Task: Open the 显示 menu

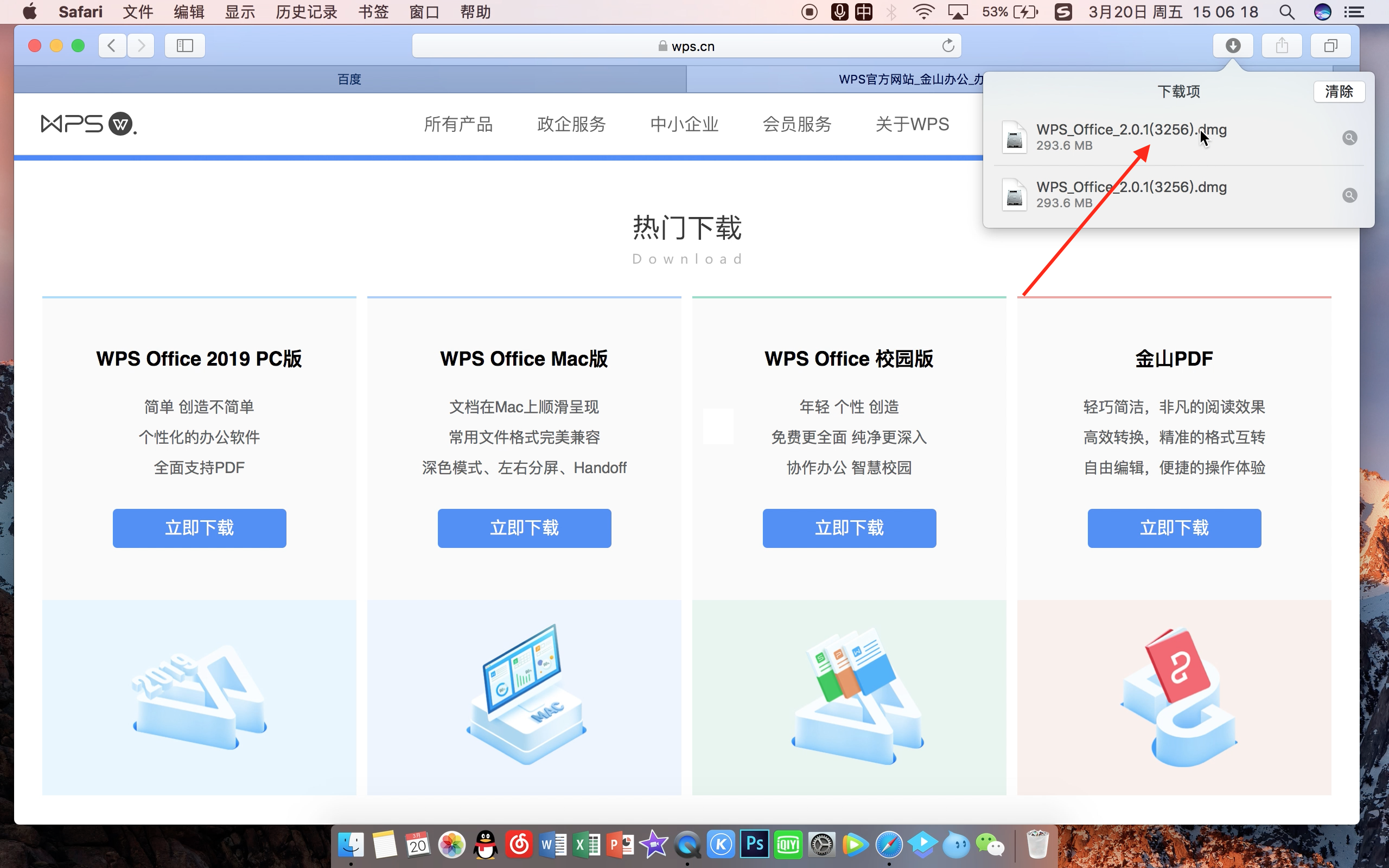Action: pyautogui.click(x=240, y=12)
